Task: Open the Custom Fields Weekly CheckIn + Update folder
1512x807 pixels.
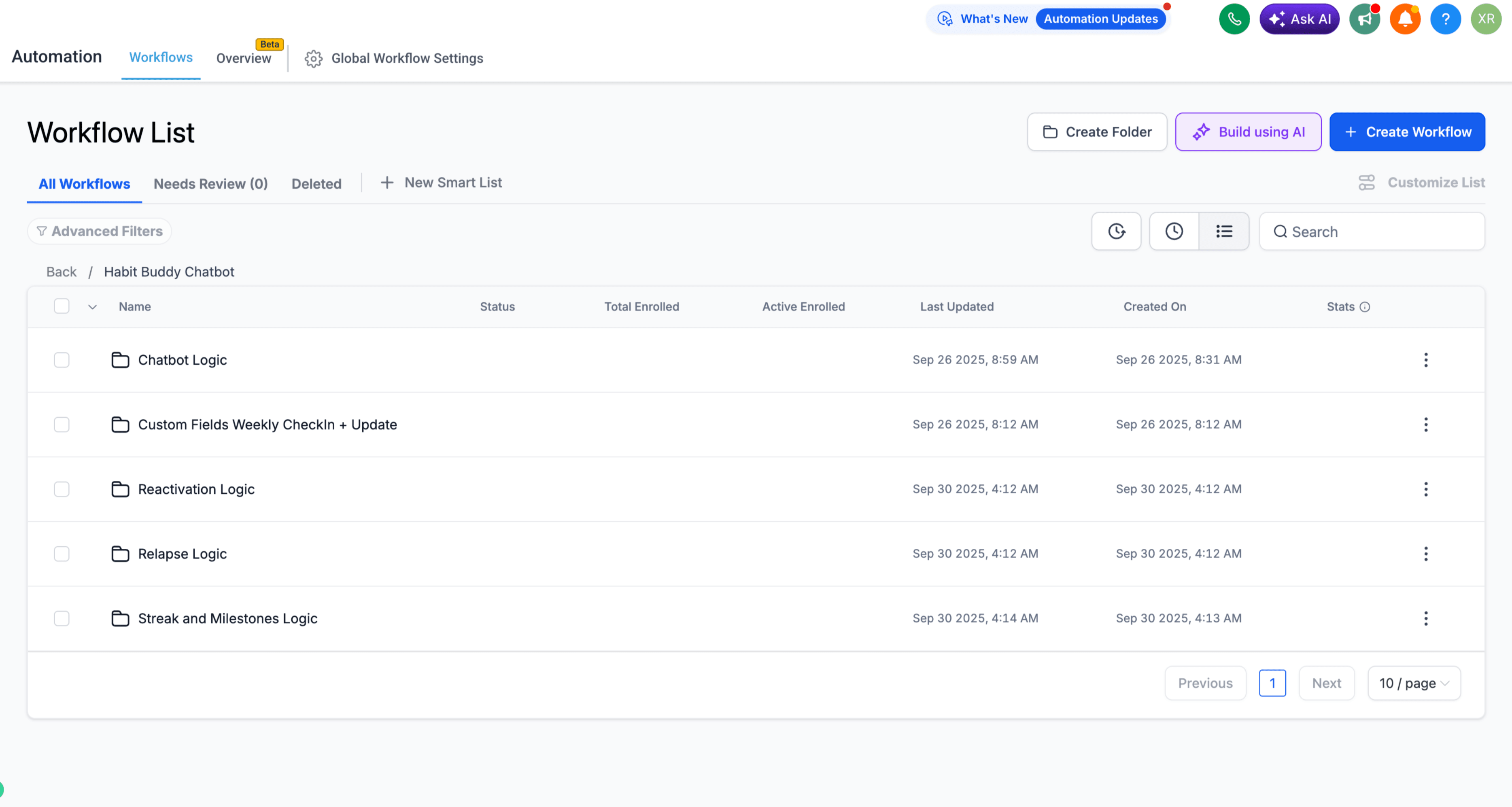Action: pyautogui.click(x=267, y=424)
